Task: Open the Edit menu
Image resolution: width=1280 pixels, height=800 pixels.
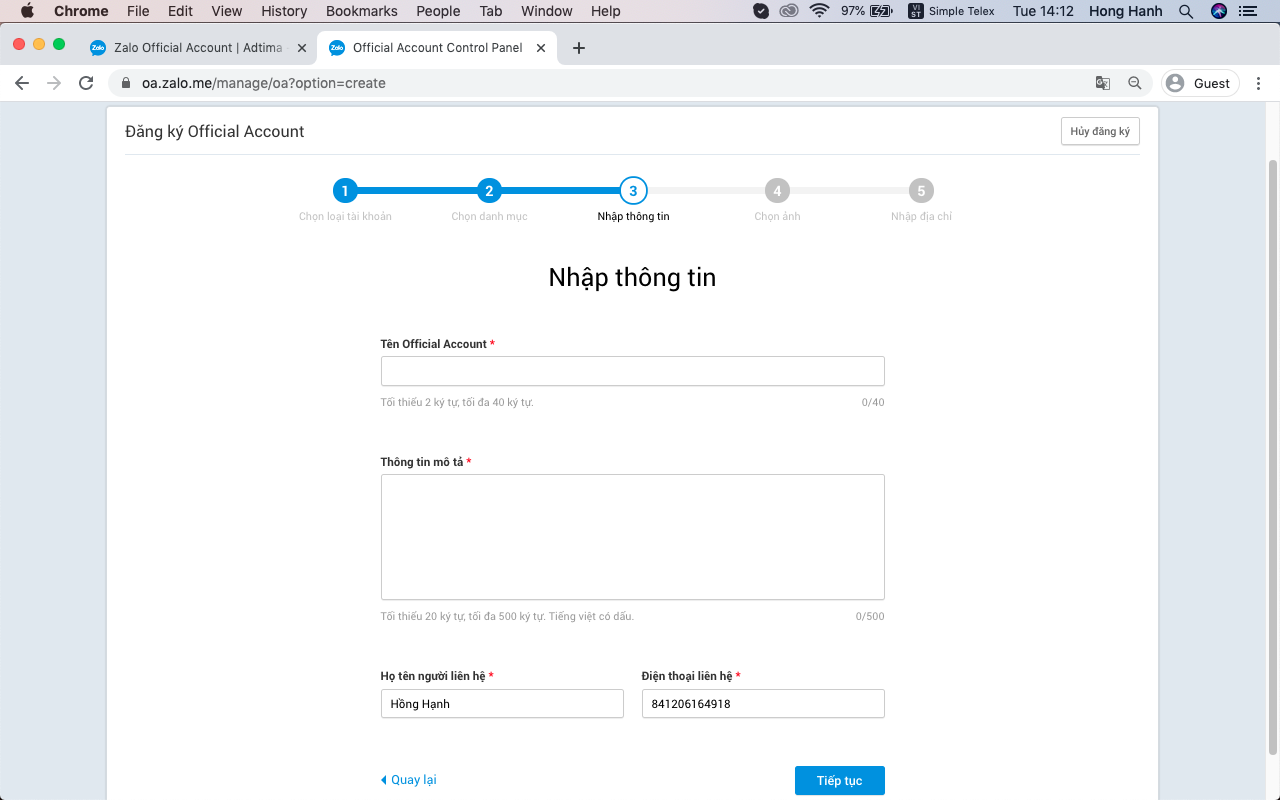Action: (181, 11)
